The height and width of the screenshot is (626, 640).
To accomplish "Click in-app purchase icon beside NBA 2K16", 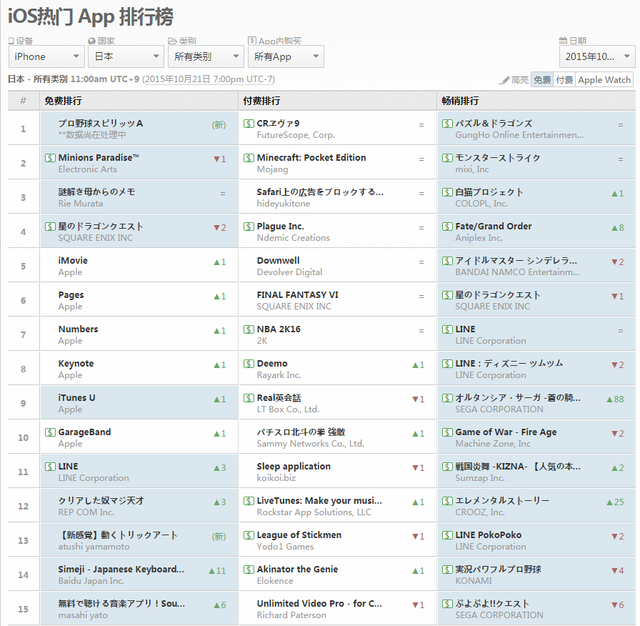I will 249,329.
